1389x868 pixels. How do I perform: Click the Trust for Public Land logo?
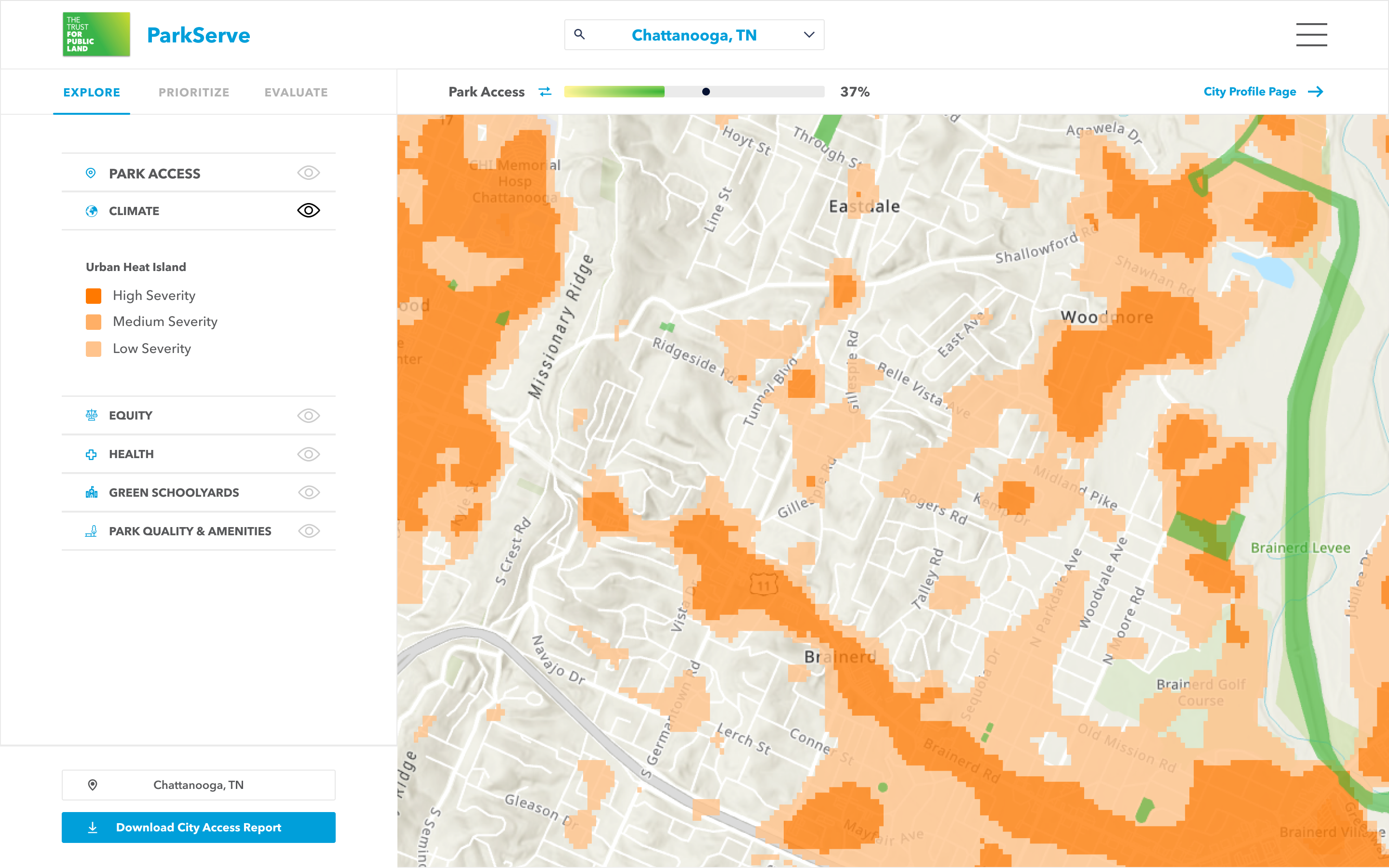pos(96,34)
